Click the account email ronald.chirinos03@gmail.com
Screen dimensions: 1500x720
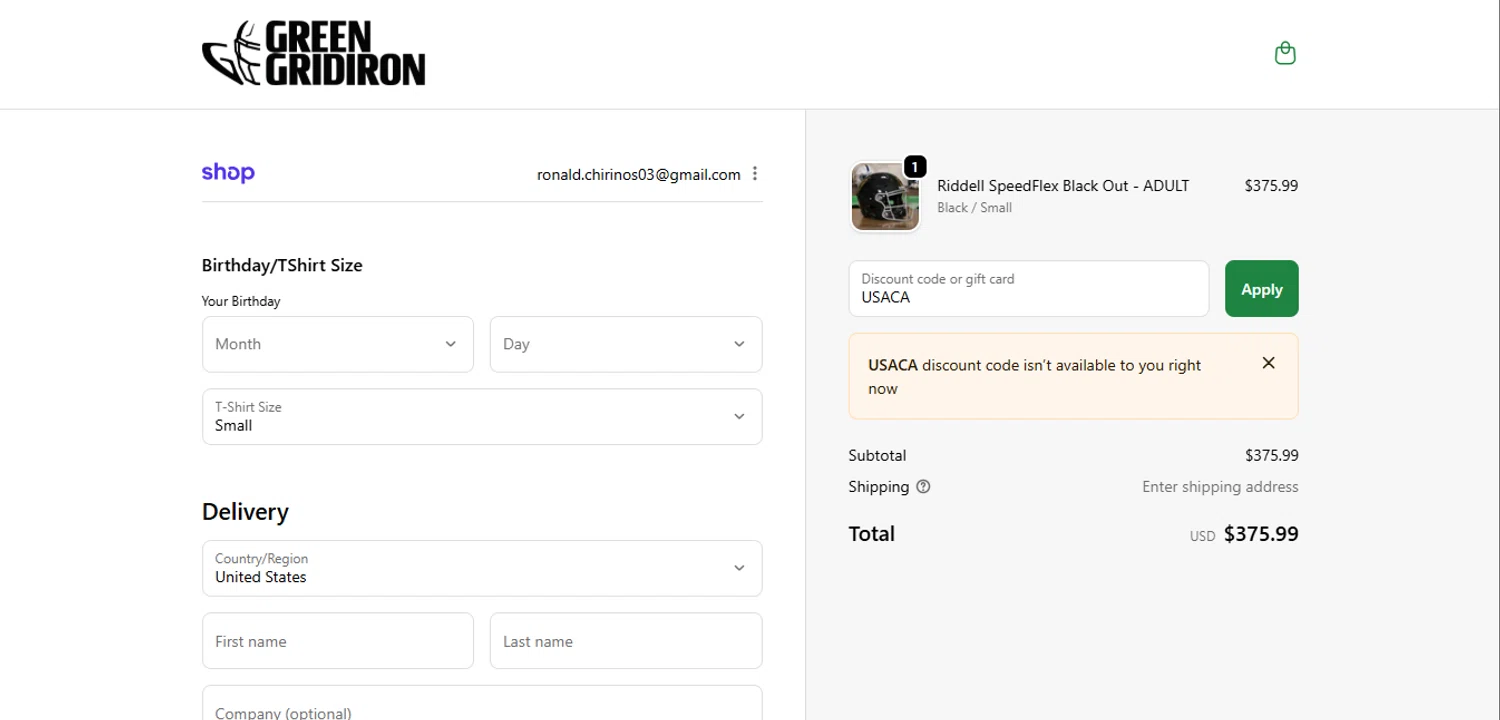(x=639, y=175)
